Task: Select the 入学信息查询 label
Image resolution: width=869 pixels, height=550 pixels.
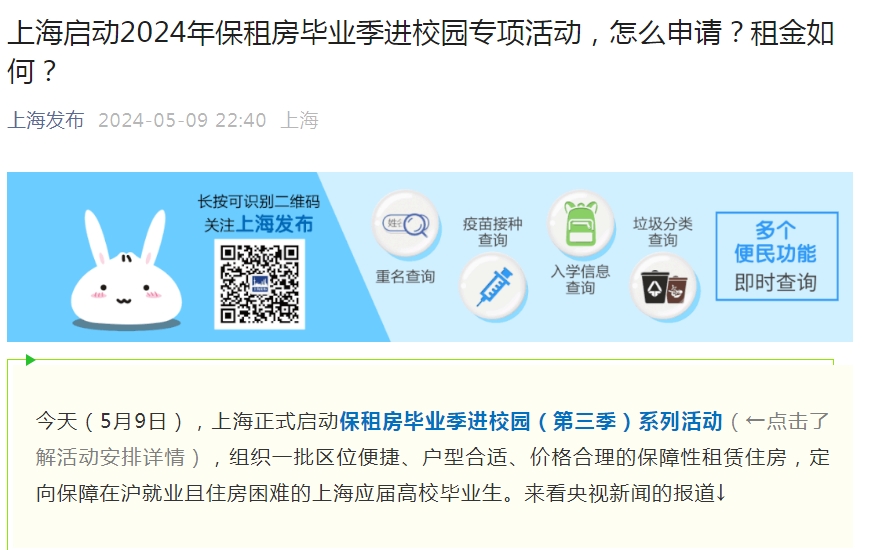Action: click(580, 279)
